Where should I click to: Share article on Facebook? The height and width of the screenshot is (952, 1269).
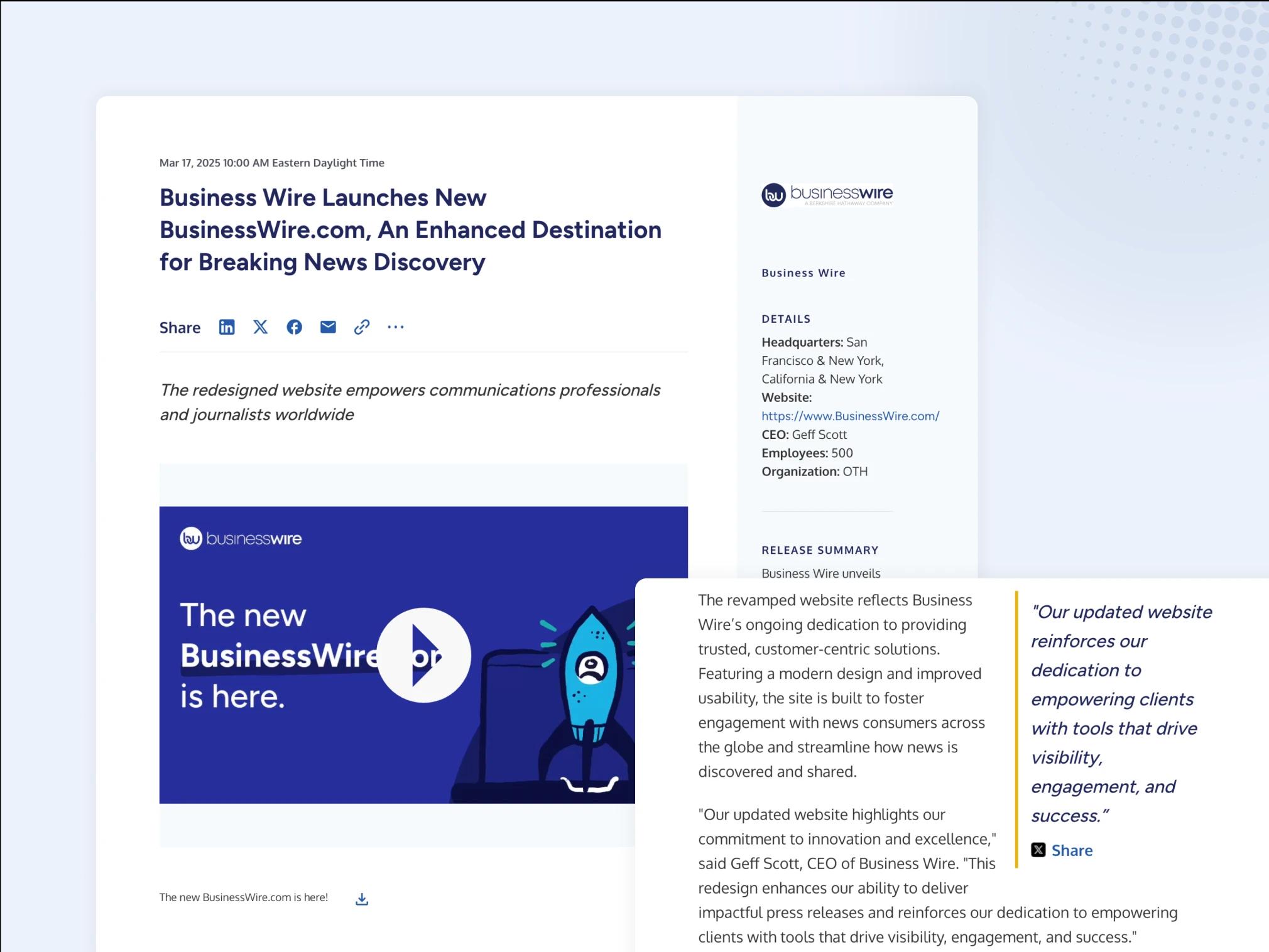294,327
